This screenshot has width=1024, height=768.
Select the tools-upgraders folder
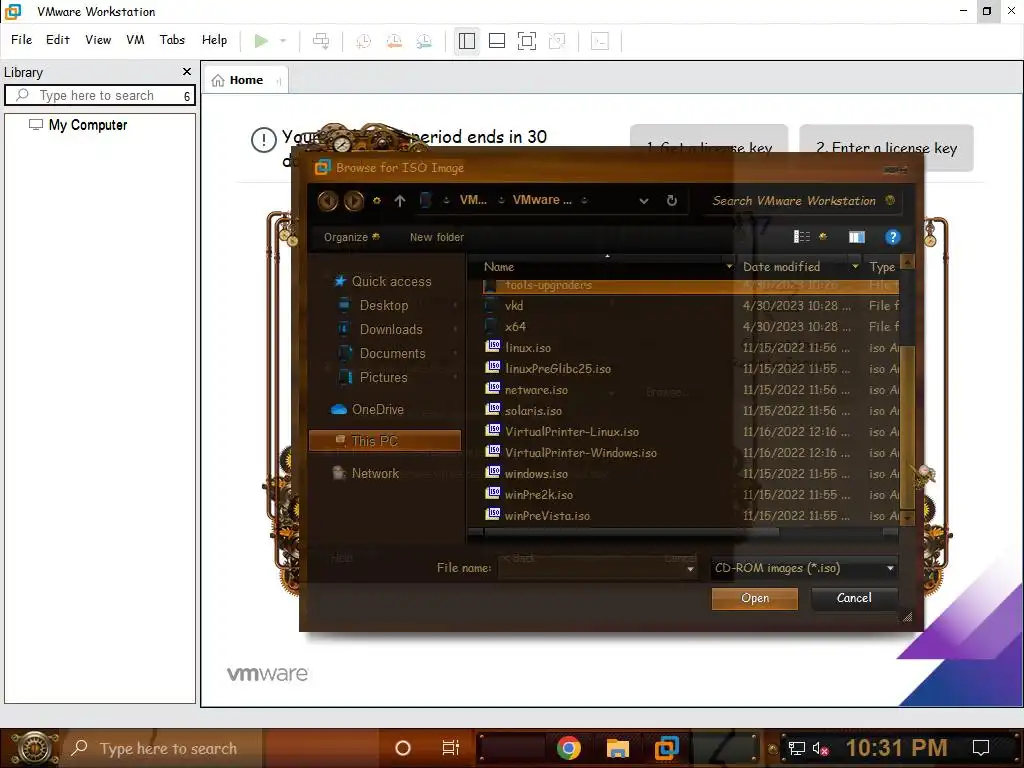[690, 285]
